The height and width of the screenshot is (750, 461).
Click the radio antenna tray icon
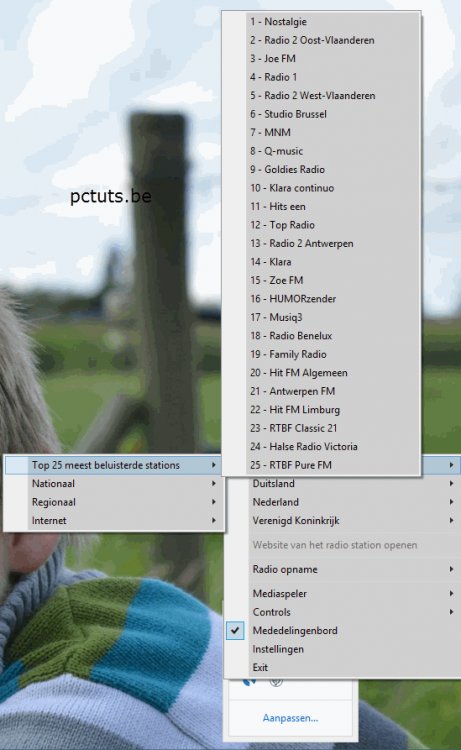point(276,683)
